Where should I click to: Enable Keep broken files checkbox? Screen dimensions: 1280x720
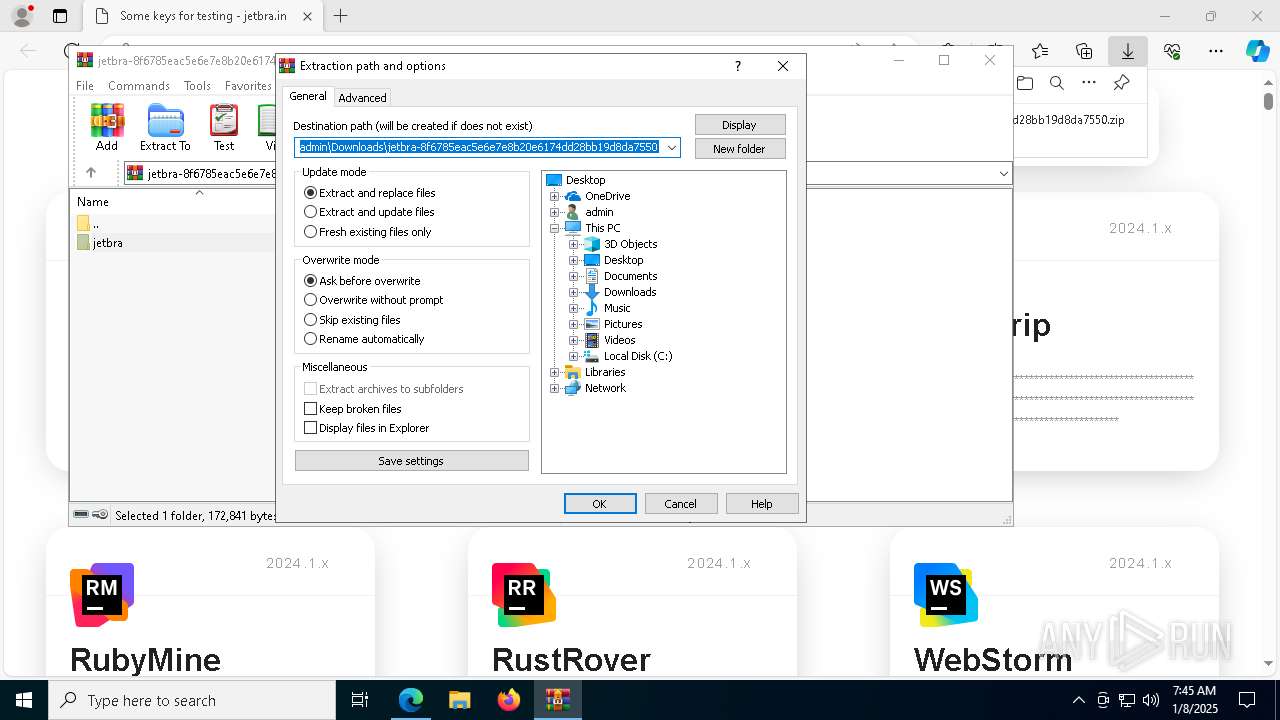tap(353, 409)
